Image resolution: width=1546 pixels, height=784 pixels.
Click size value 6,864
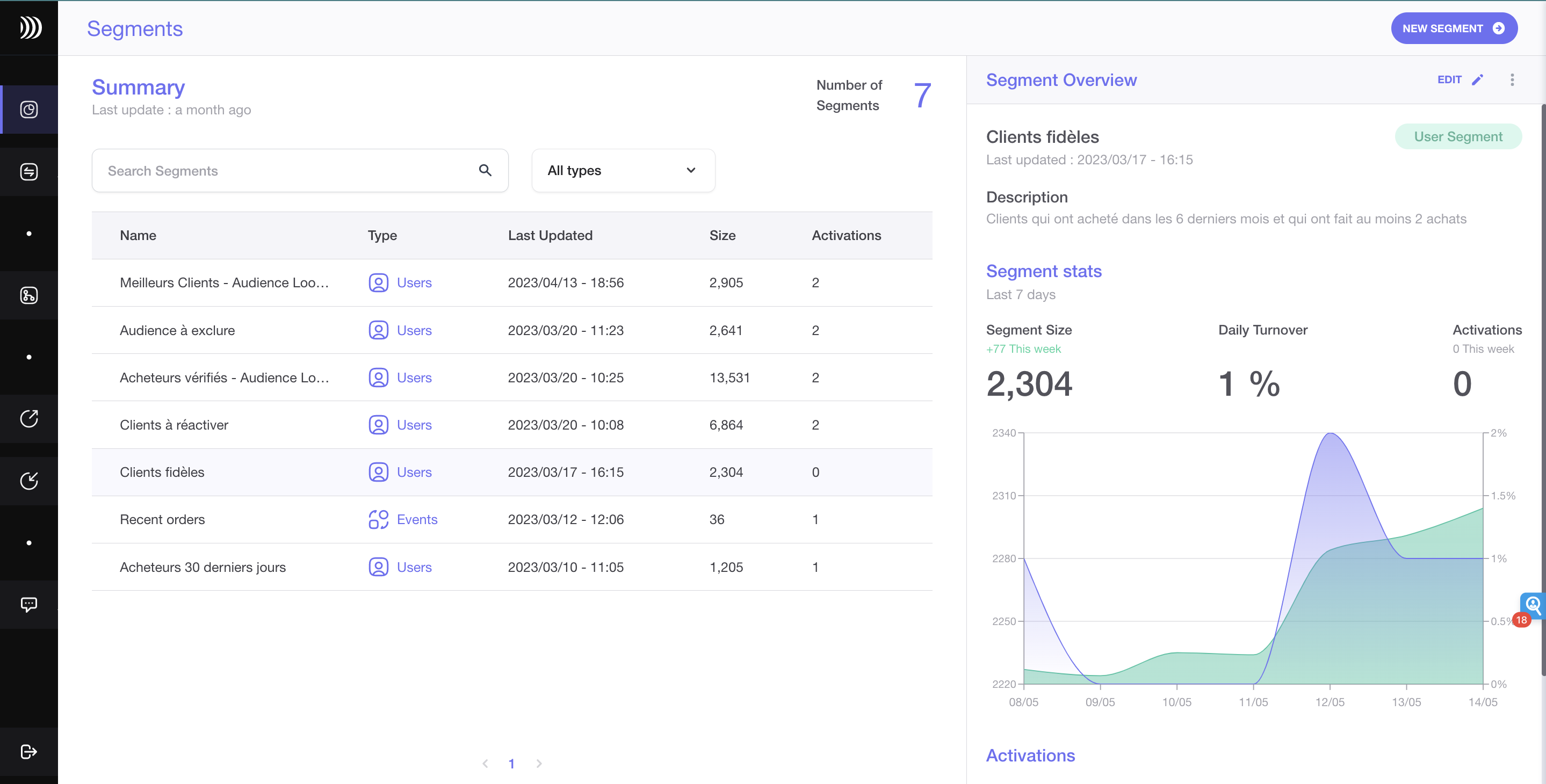point(726,425)
